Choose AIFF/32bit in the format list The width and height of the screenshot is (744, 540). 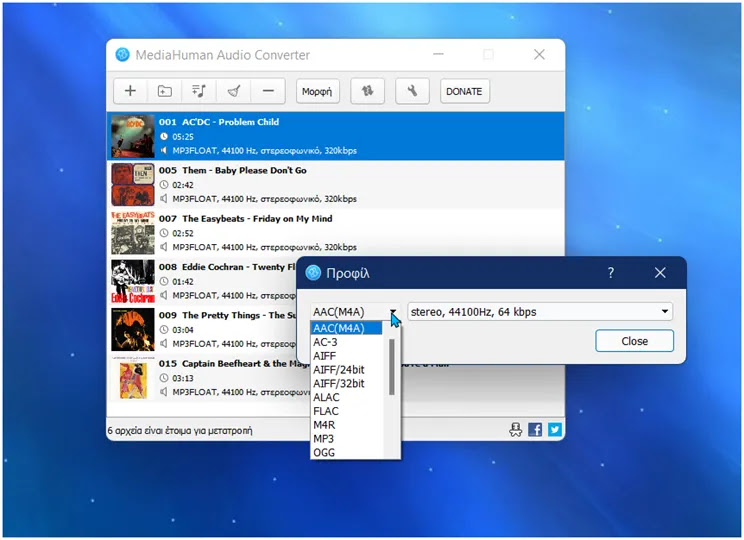pos(346,383)
